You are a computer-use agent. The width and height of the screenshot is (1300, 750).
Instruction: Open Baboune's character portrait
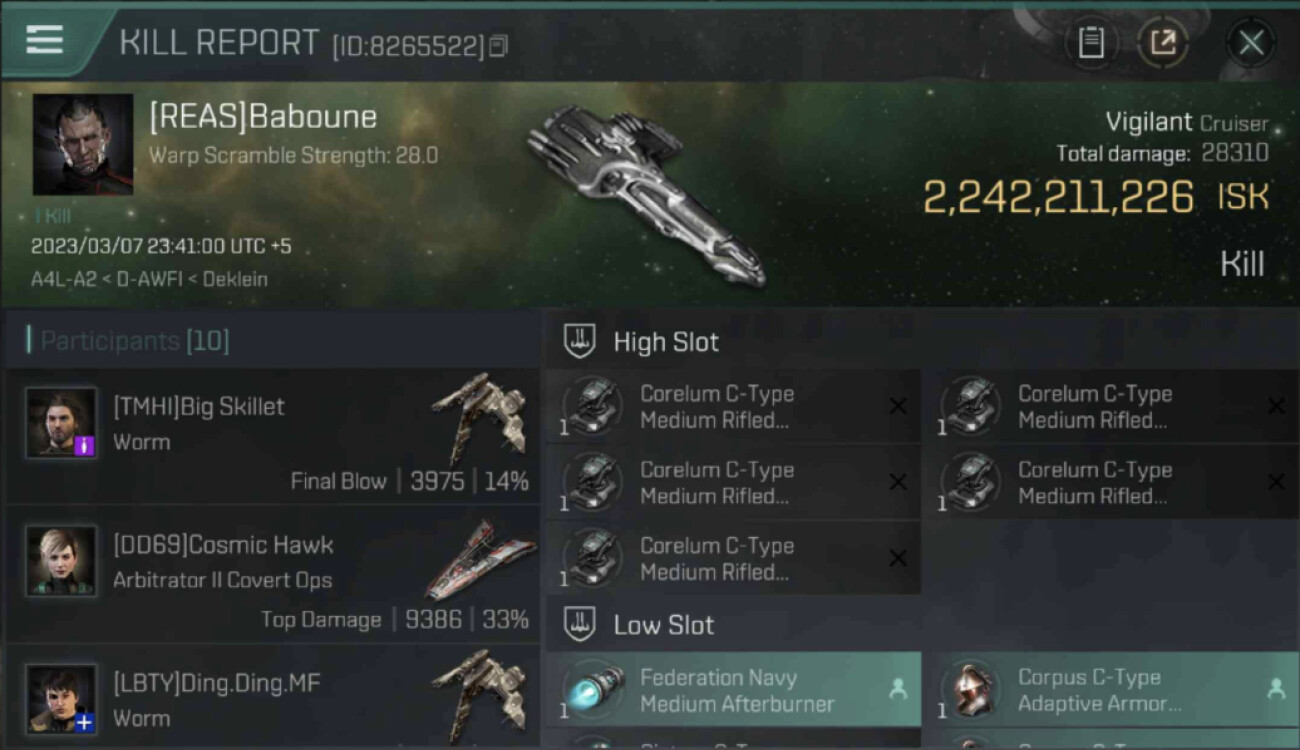pyautogui.click(x=83, y=145)
